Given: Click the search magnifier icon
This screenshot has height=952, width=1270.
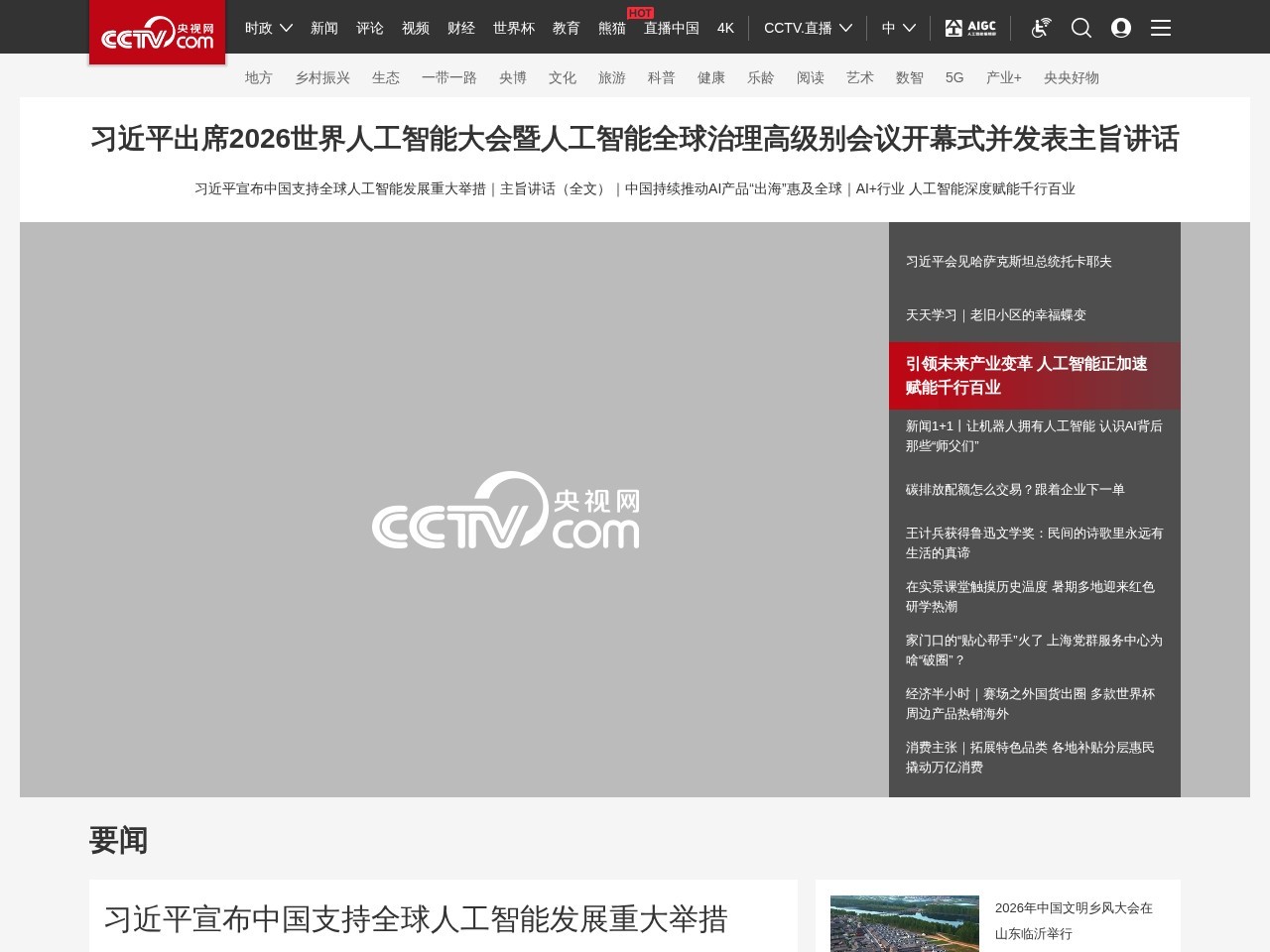Looking at the screenshot, I should [1081, 28].
